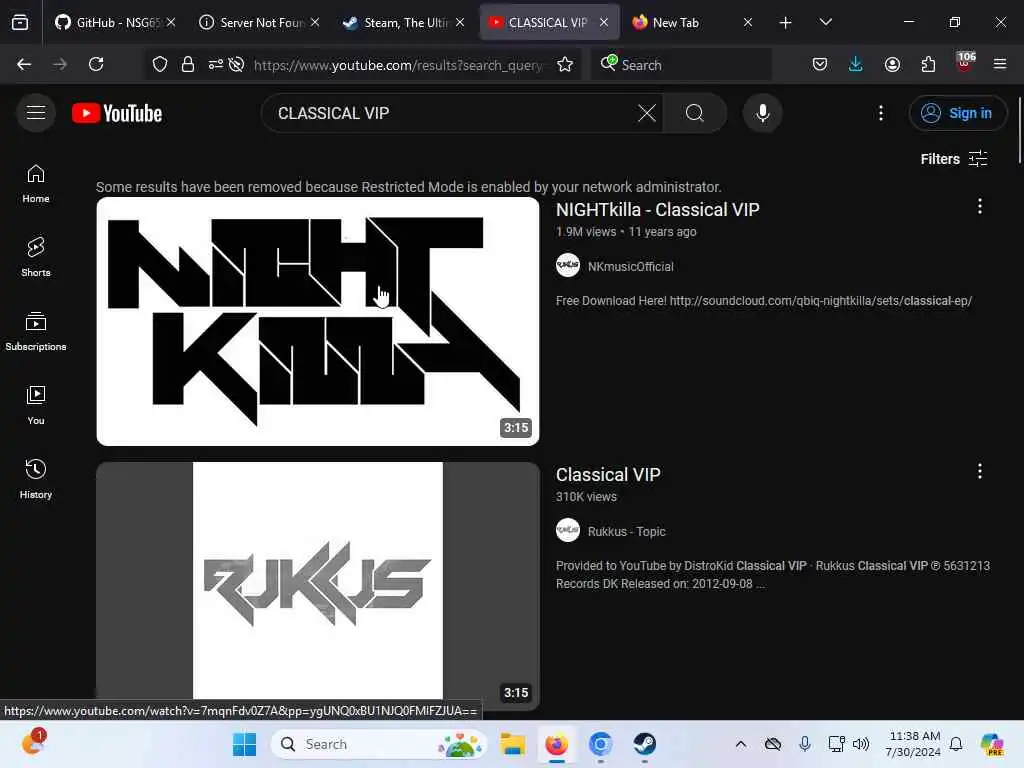Click the YouTube search magnifier button
The height and width of the screenshot is (768, 1024).
[695, 113]
